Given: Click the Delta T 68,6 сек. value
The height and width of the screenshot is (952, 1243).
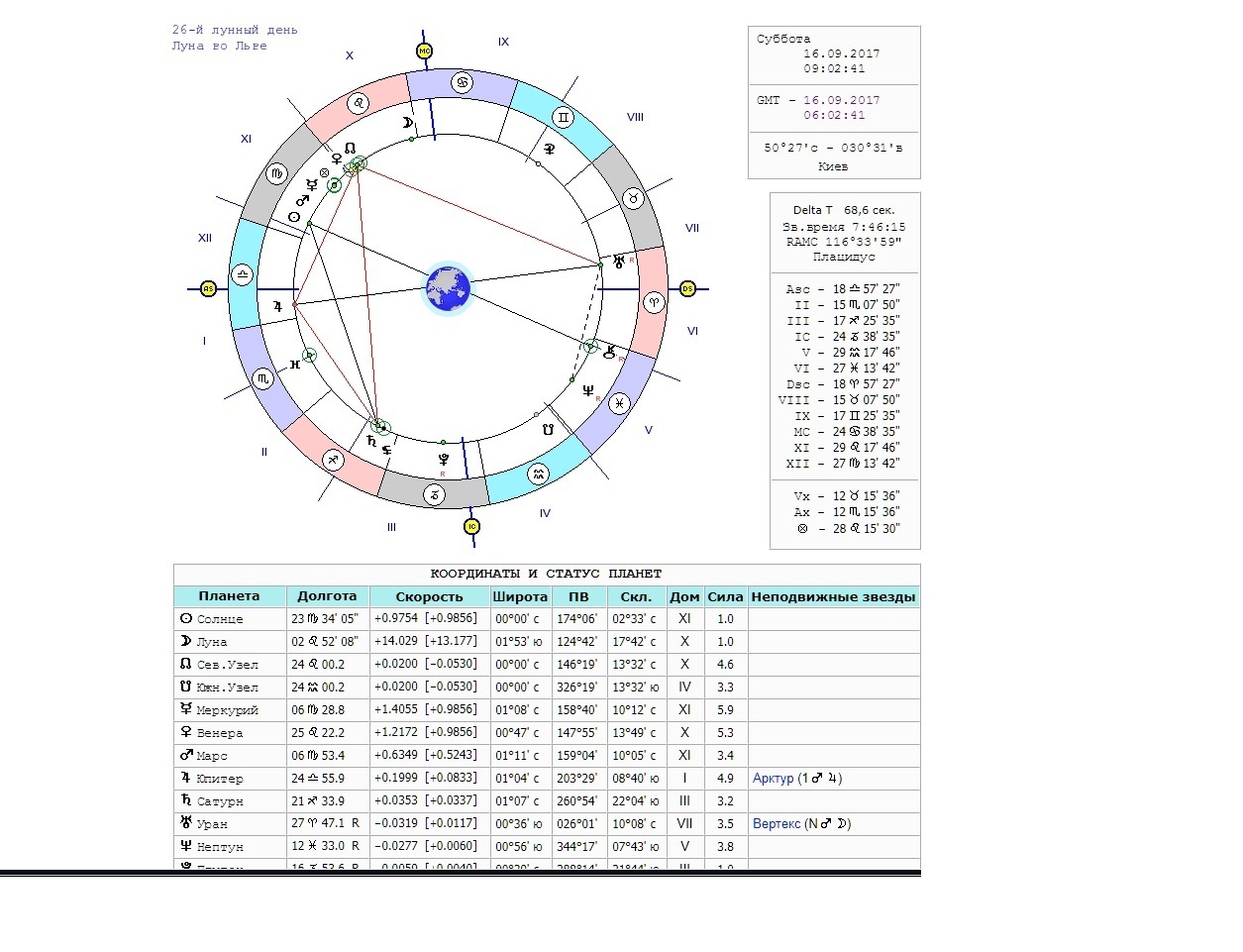Looking at the screenshot, I should (844, 210).
